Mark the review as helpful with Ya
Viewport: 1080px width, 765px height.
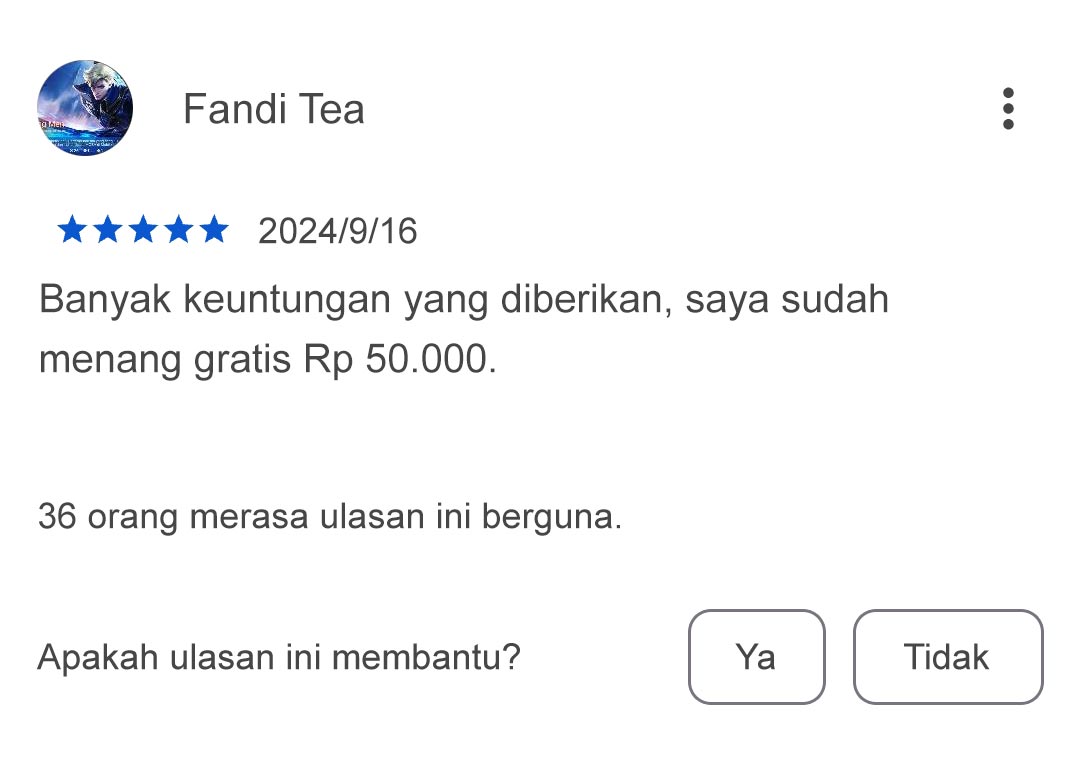[x=757, y=657]
